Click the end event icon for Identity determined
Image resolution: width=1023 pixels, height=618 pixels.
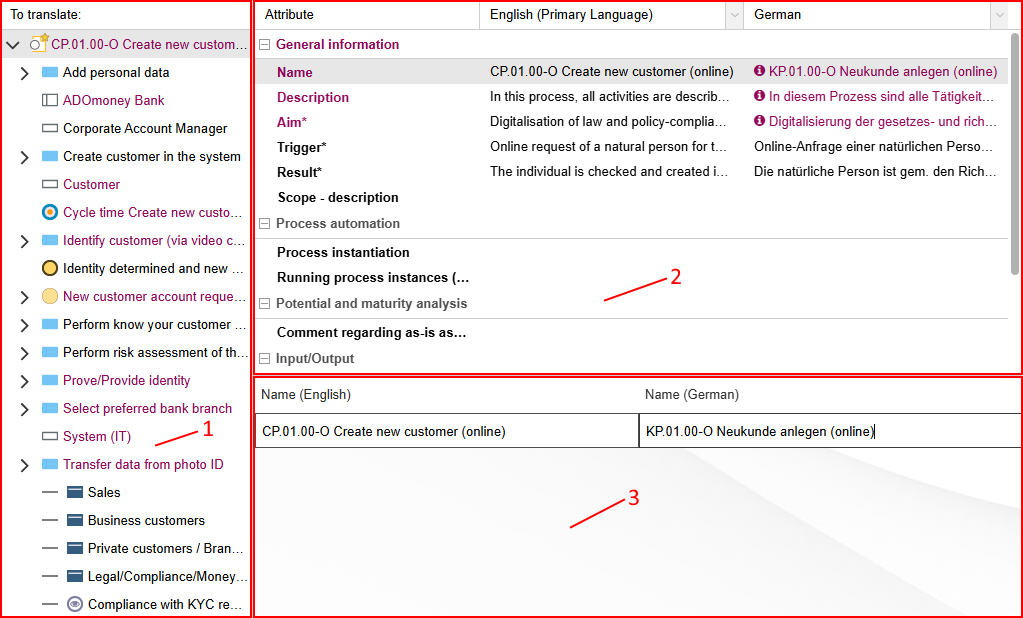tap(50, 268)
